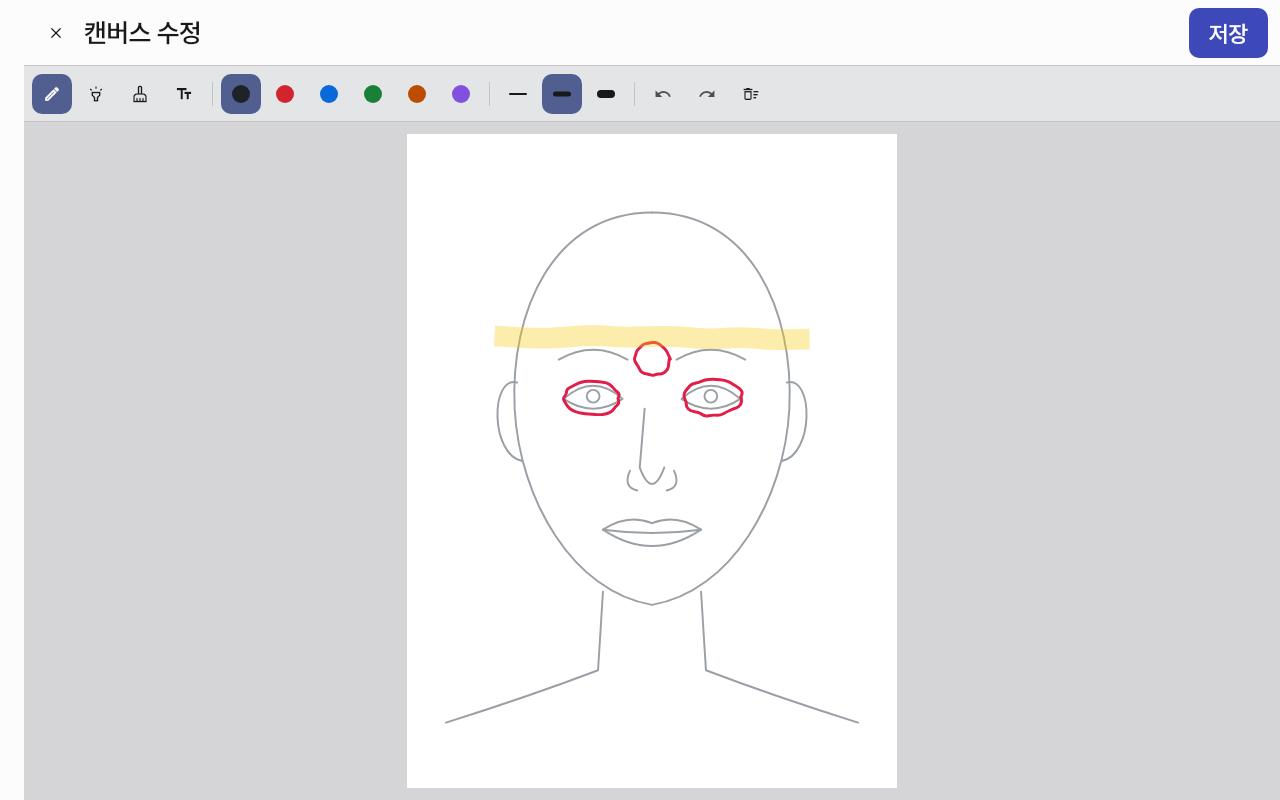Clear all drawings from canvas

[751, 94]
